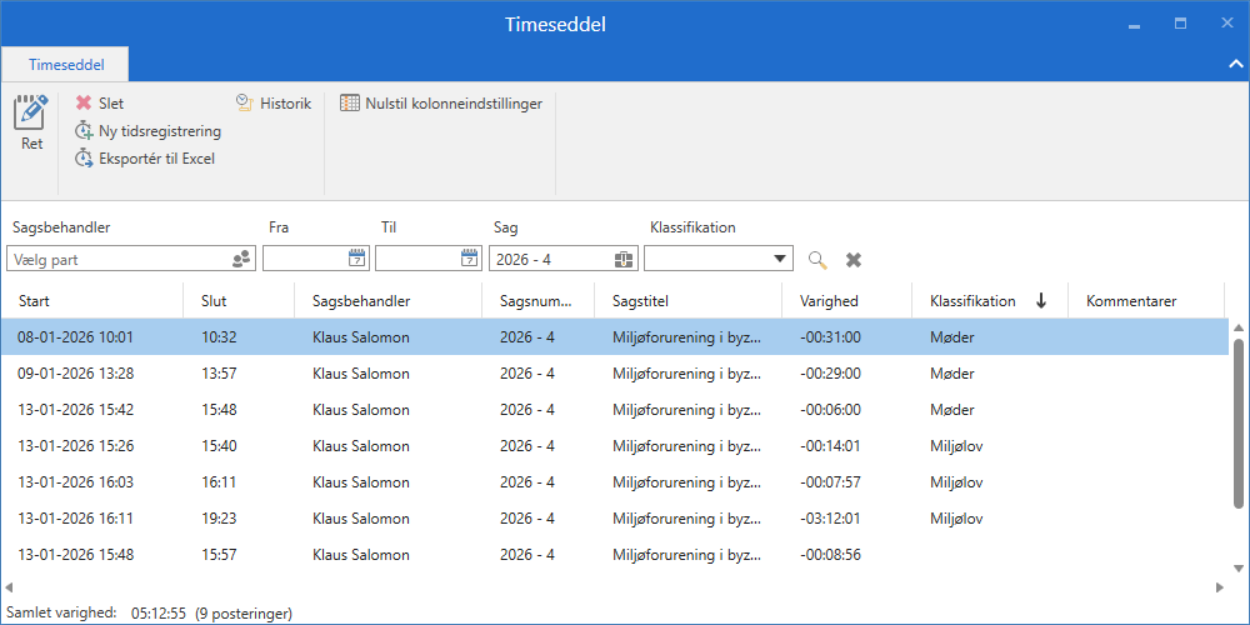This screenshot has width=1250, height=625.
Task: Expand the Klassifikation dropdown
Action: [x=780, y=259]
